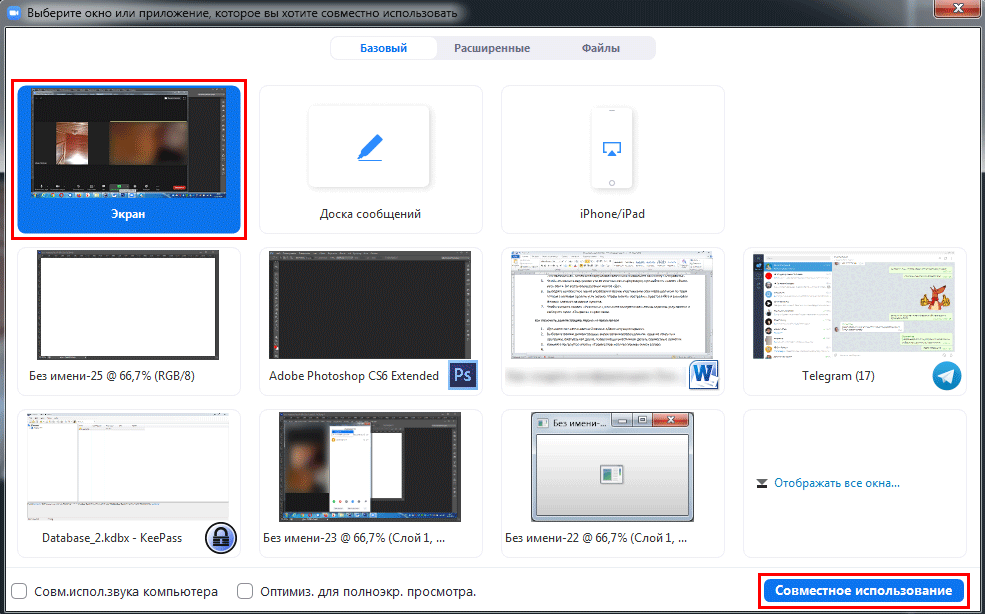The width and height of the screenshot is (985, 614).
Task: Toggle 'Оптимиз. для полноэкр. просмотра' checkbox
Action: 245,591
